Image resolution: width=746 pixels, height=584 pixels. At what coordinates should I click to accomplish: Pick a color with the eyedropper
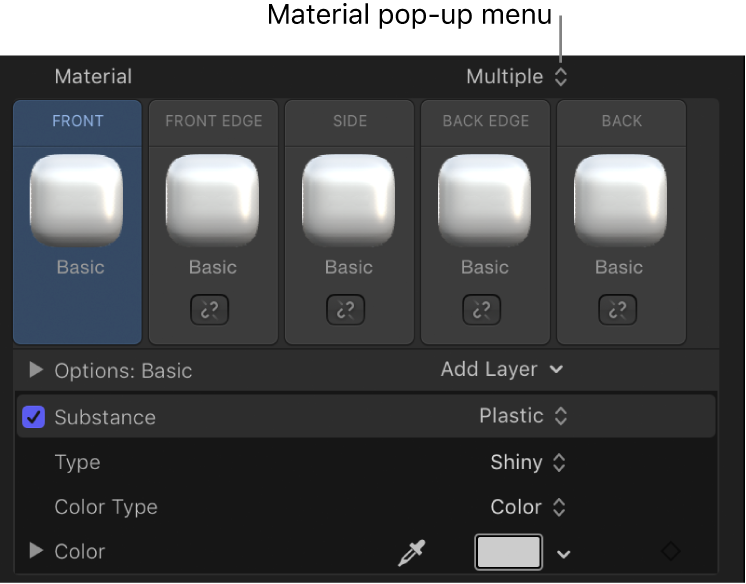(411, 552)
